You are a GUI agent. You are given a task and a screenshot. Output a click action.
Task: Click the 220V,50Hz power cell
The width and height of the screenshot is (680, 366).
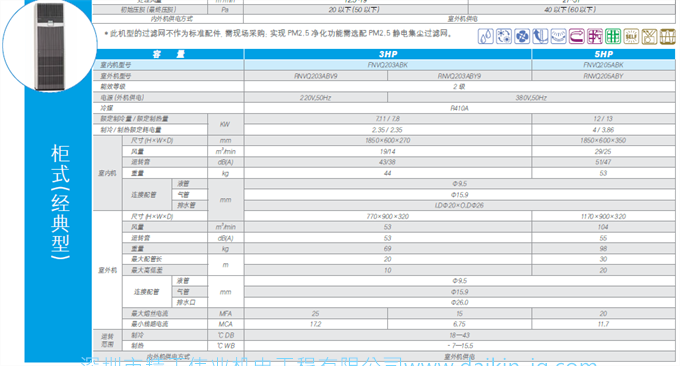(316, 98)
